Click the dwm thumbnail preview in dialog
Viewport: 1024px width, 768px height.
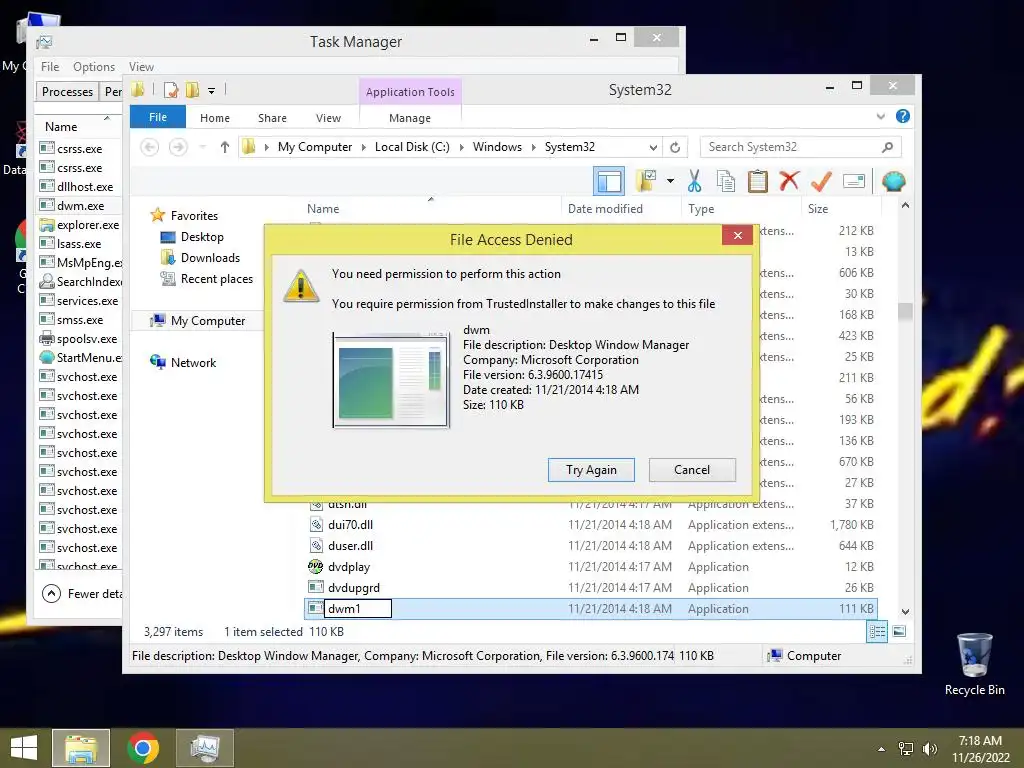(391, 379)
